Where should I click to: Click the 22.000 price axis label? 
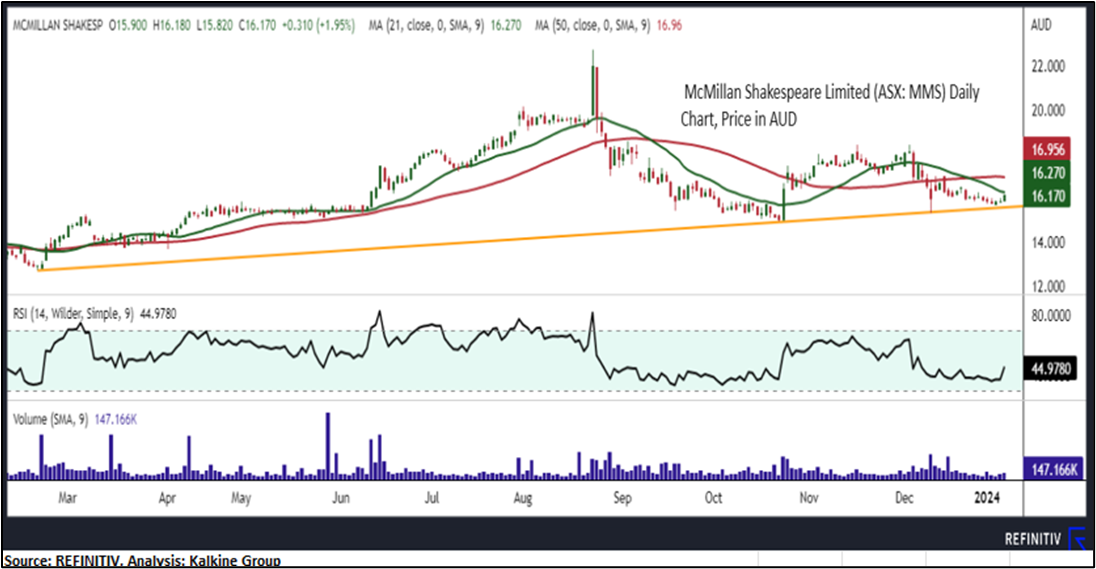pyautogui.click(x=1048, y=66)
